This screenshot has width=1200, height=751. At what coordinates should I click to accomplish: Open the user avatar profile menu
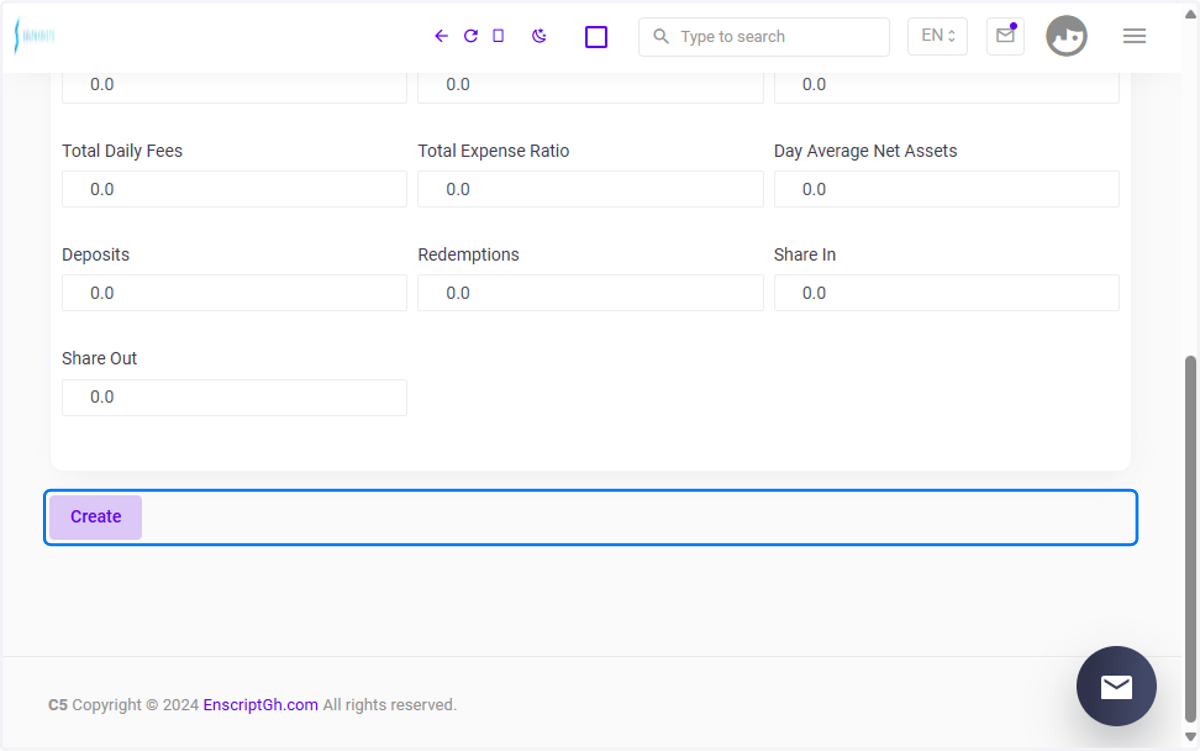pyautogui.click(x=1066, y=36)
